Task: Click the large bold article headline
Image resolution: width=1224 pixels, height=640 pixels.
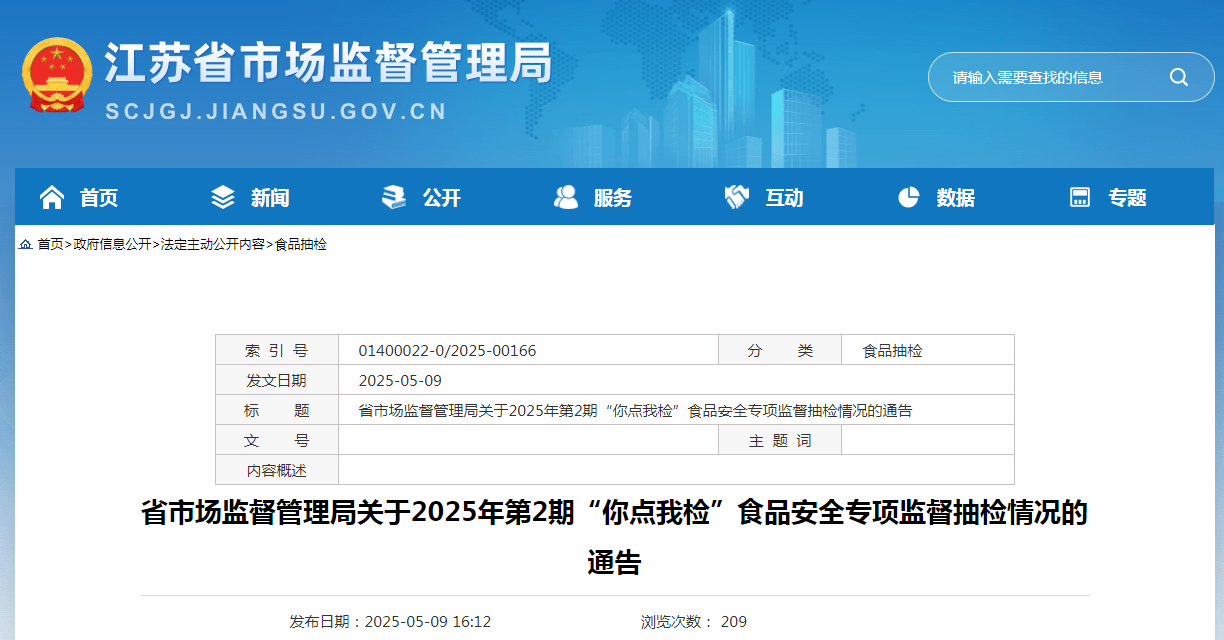Action: [614, 538]
